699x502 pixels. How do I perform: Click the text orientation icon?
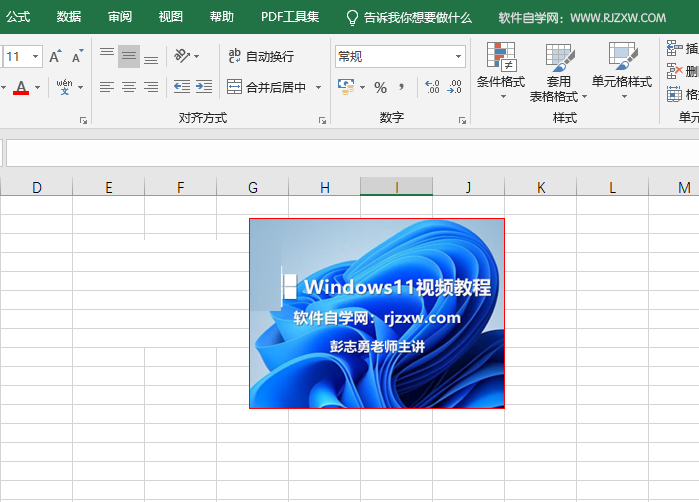point(181,56)
